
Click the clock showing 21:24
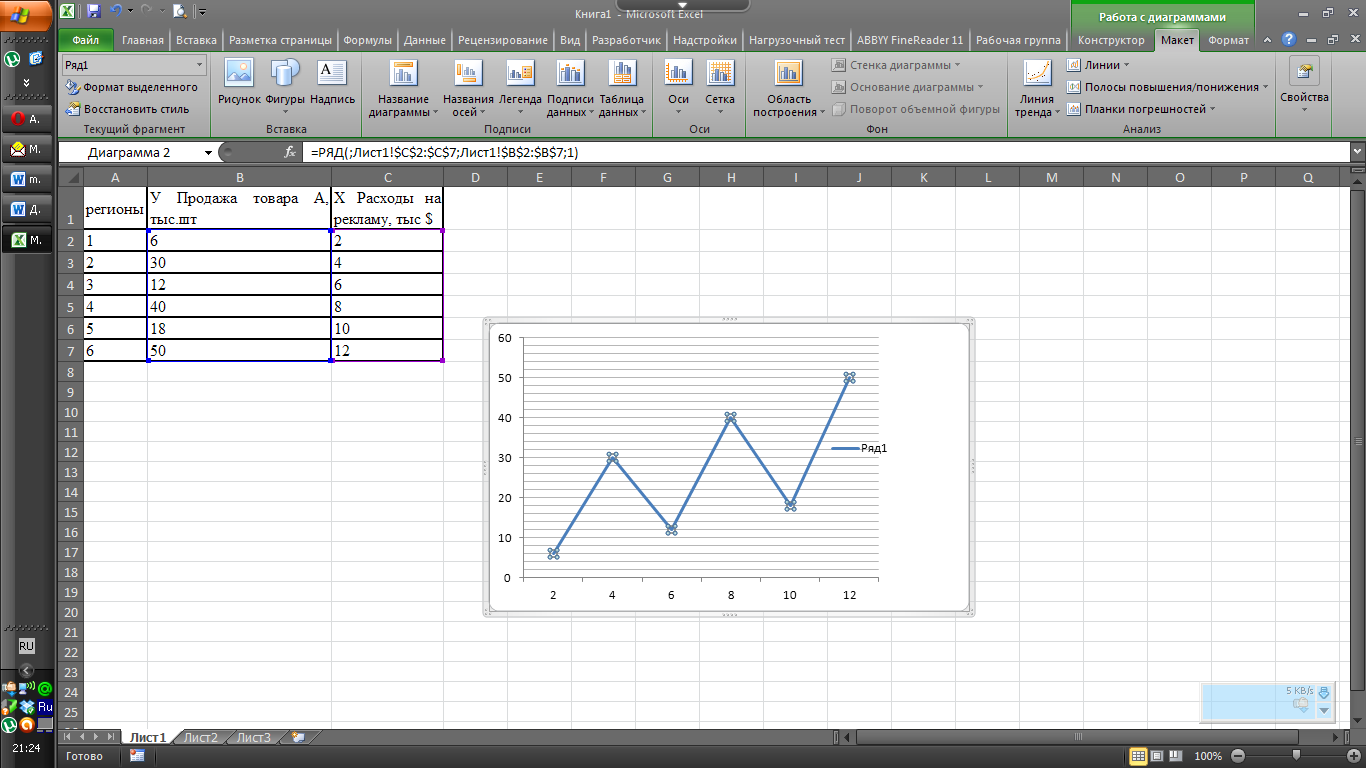tap(27, 748)
